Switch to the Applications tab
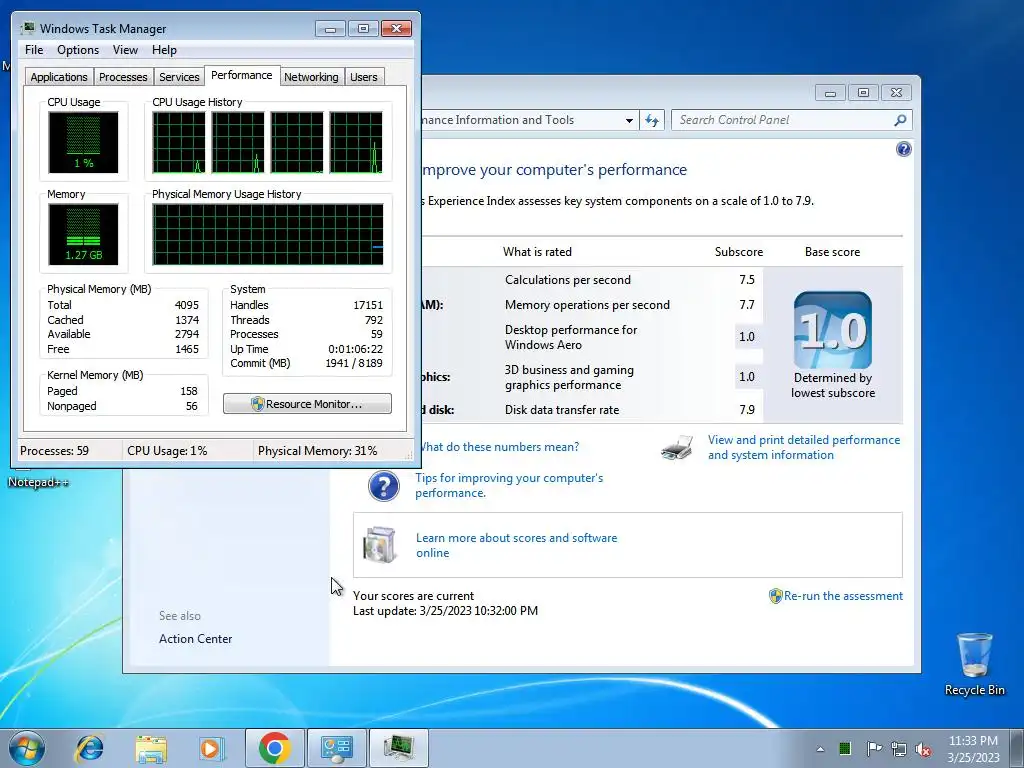This screenshot has width=1024, height=768. [59, 77]
